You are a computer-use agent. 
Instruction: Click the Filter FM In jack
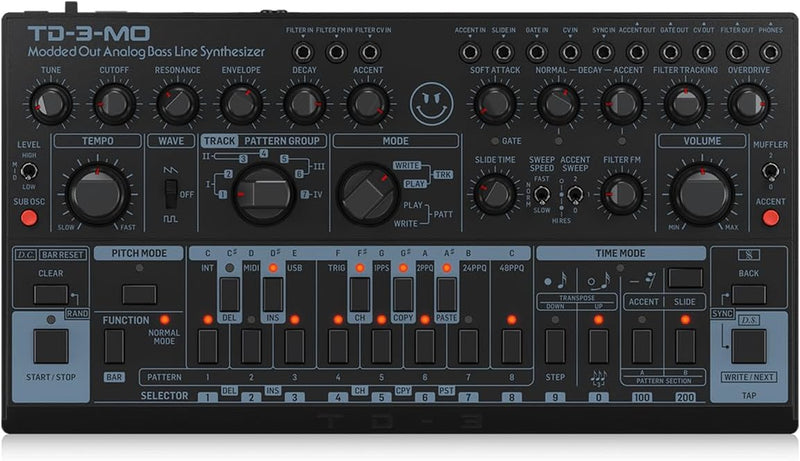coord(336,52)
